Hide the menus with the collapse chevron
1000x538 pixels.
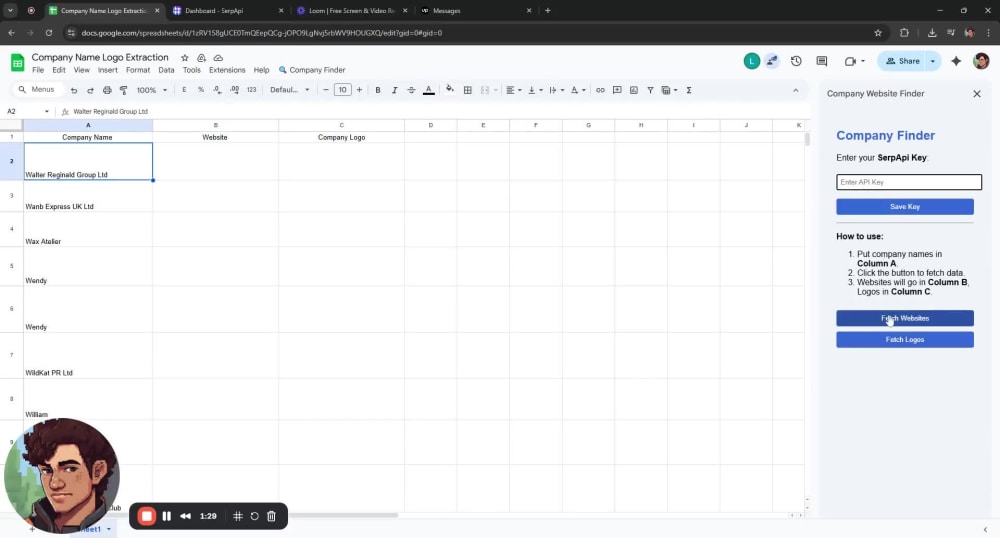pyautogui.click(x=795, y=91)
